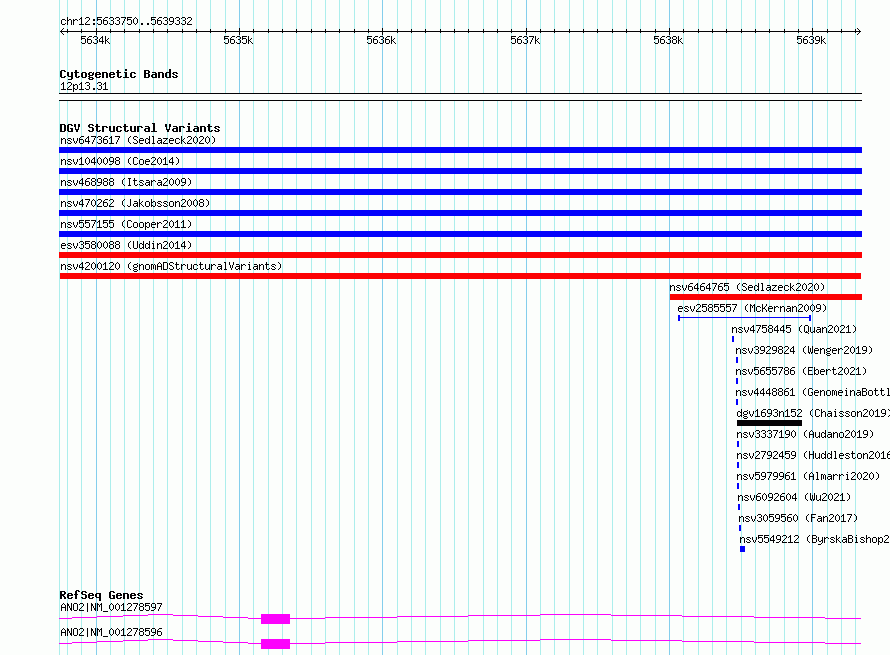Click the 5635k ruler tick label
Screen dimensions: 890x655
(238, 40)
